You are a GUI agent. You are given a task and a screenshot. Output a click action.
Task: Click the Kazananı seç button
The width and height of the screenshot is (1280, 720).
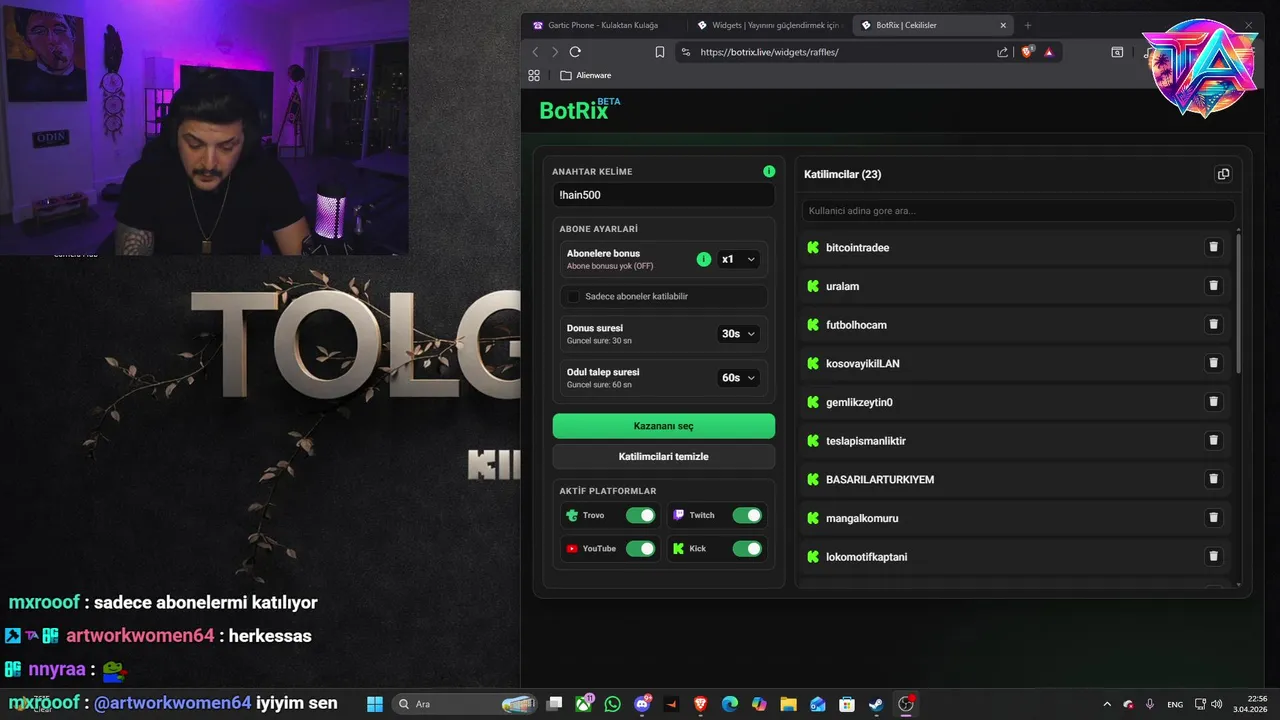(664, 426)
